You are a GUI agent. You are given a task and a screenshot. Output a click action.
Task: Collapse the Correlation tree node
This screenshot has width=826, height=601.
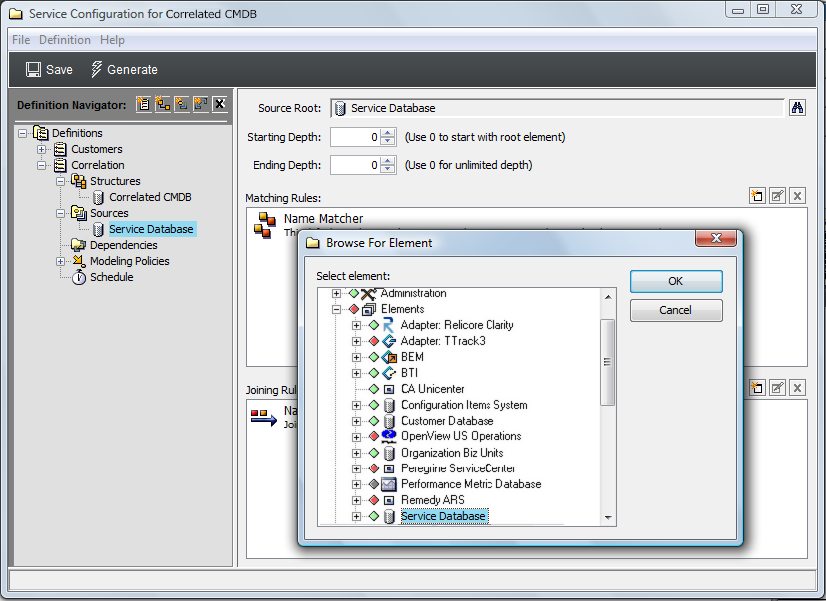(x=41, y=165)
